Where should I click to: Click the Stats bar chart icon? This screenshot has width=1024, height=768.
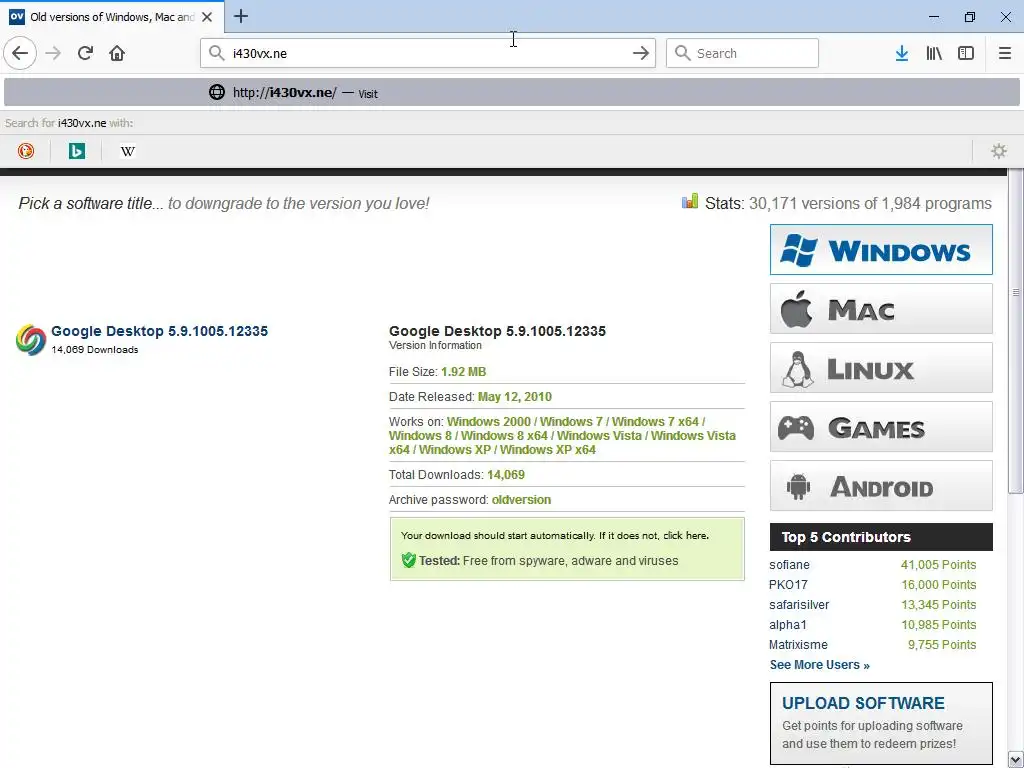(x=690, y=201)
